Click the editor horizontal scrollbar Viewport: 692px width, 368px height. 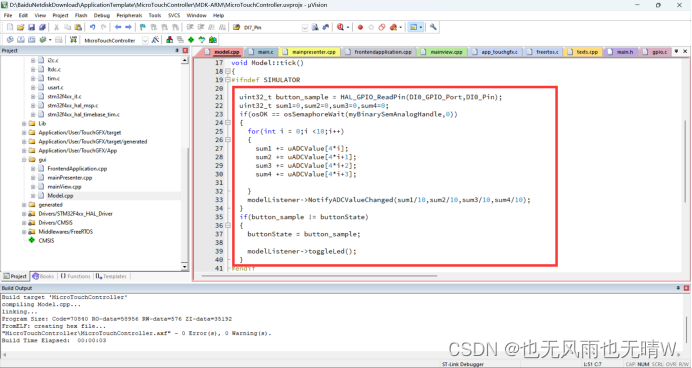click(x=319, y=276)
